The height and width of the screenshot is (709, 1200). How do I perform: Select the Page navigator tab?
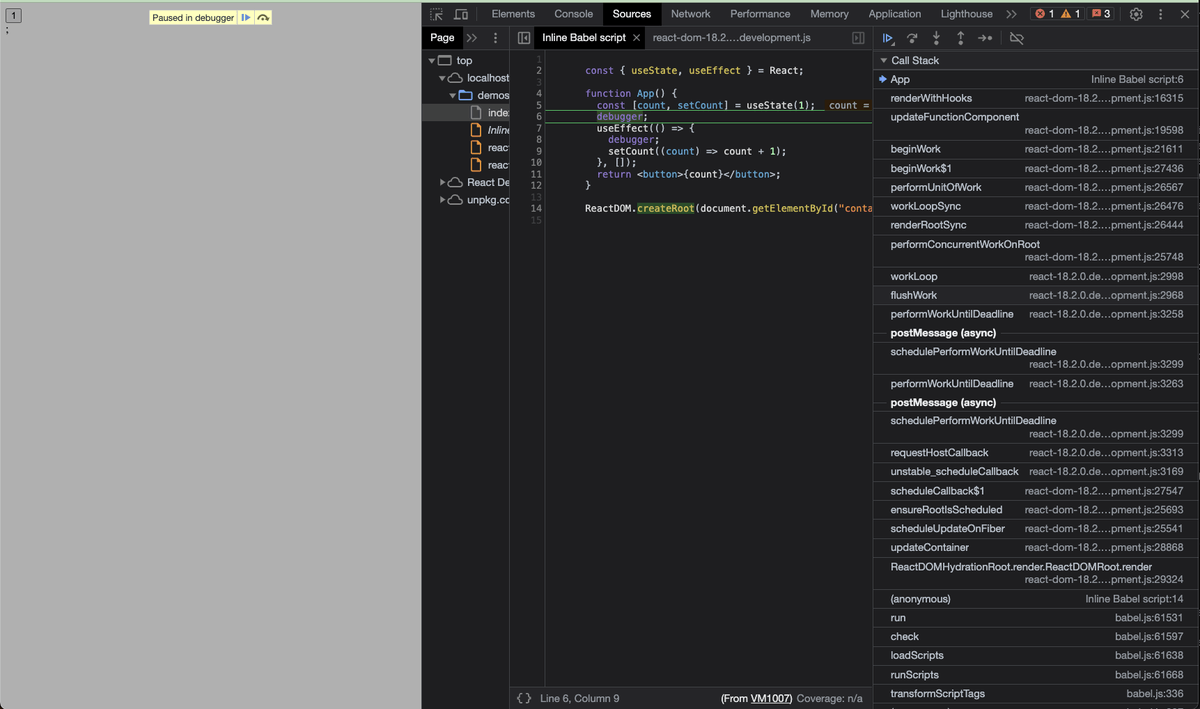point(442,38)
